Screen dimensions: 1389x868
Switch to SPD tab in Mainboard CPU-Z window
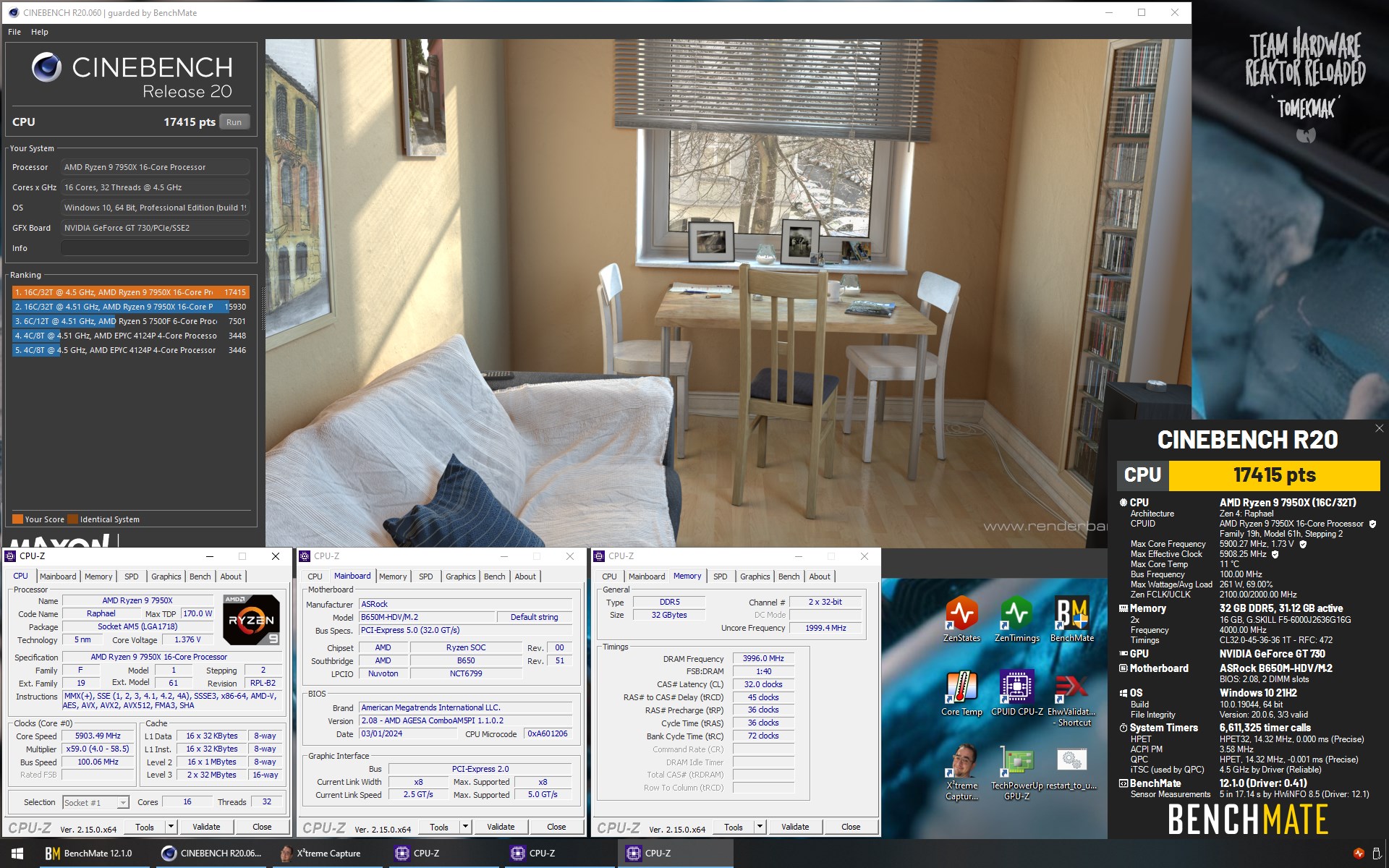(x=426, y=576)
